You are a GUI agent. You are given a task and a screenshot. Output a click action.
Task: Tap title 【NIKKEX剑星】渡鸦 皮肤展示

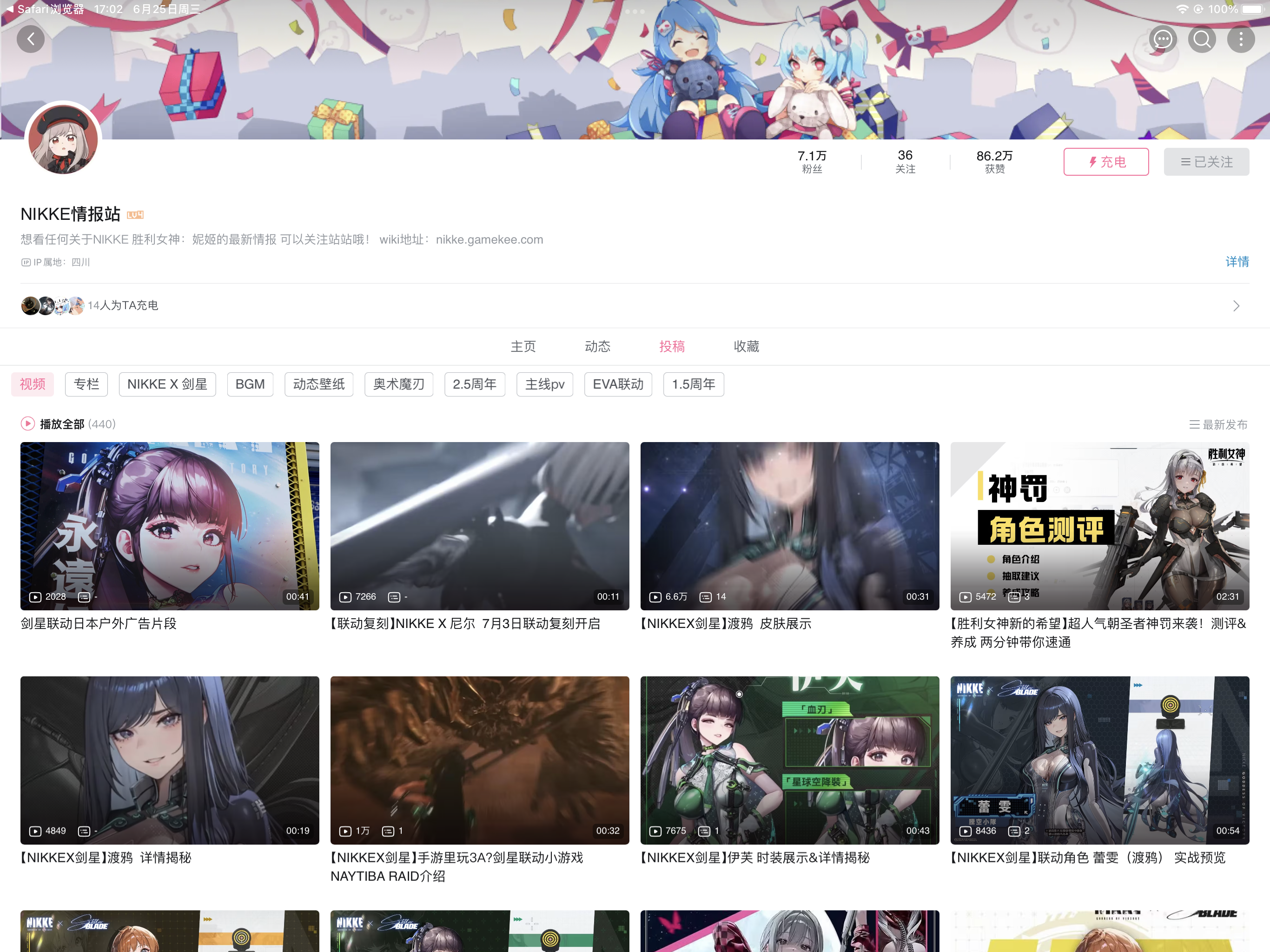pos(725,623)
